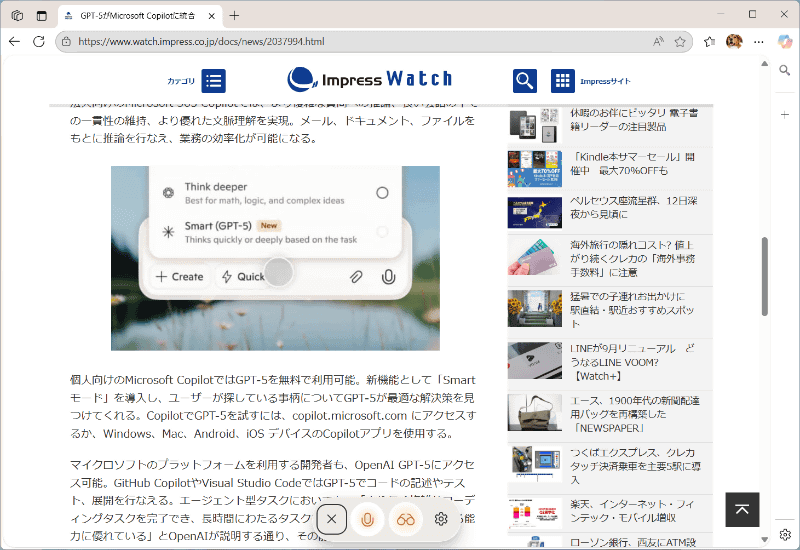Open article 休暇のお伴にピッタリ 電子書籍リーダー

(x=633, y=119)
